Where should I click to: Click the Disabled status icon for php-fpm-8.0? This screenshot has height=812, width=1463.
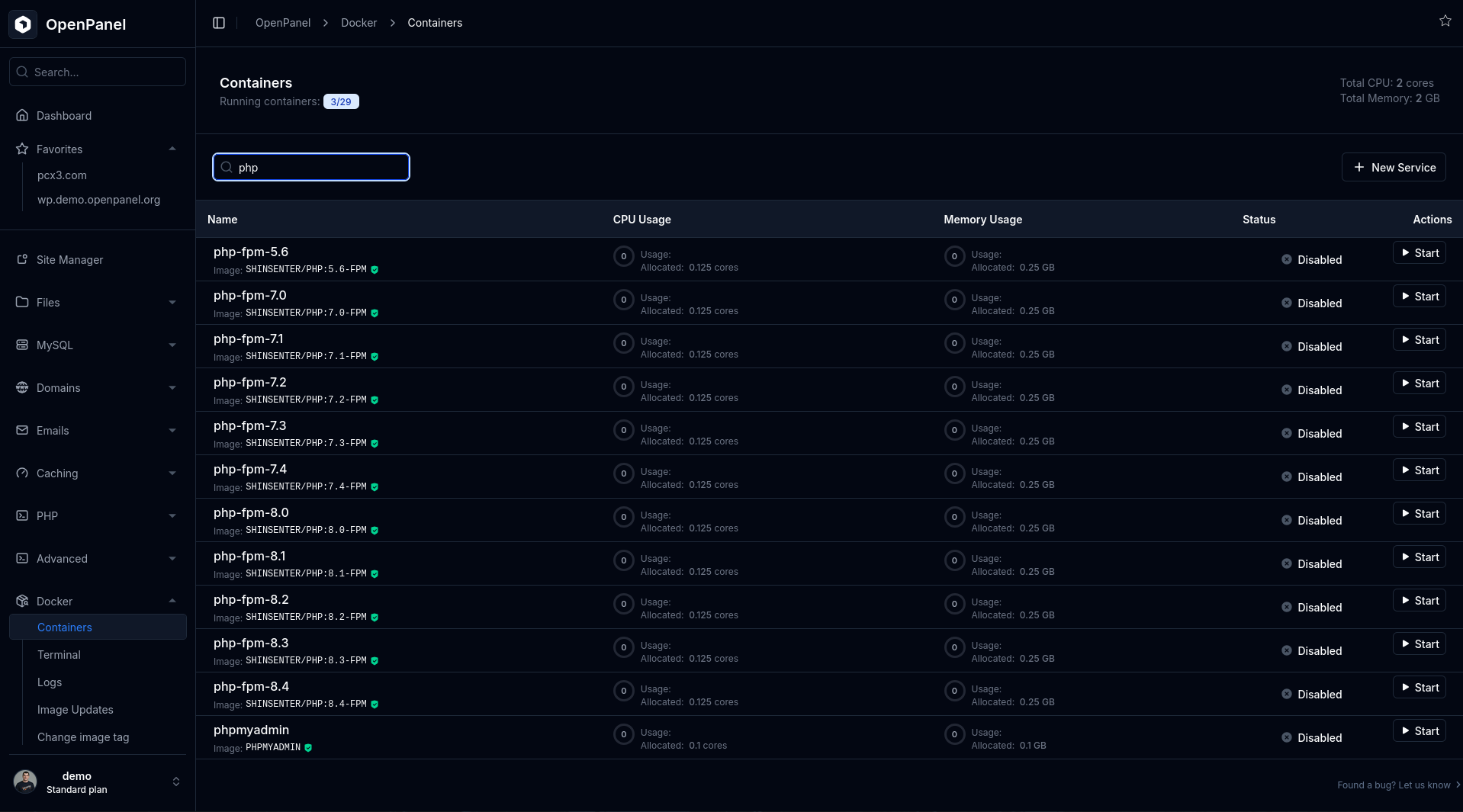point(1287,520)
